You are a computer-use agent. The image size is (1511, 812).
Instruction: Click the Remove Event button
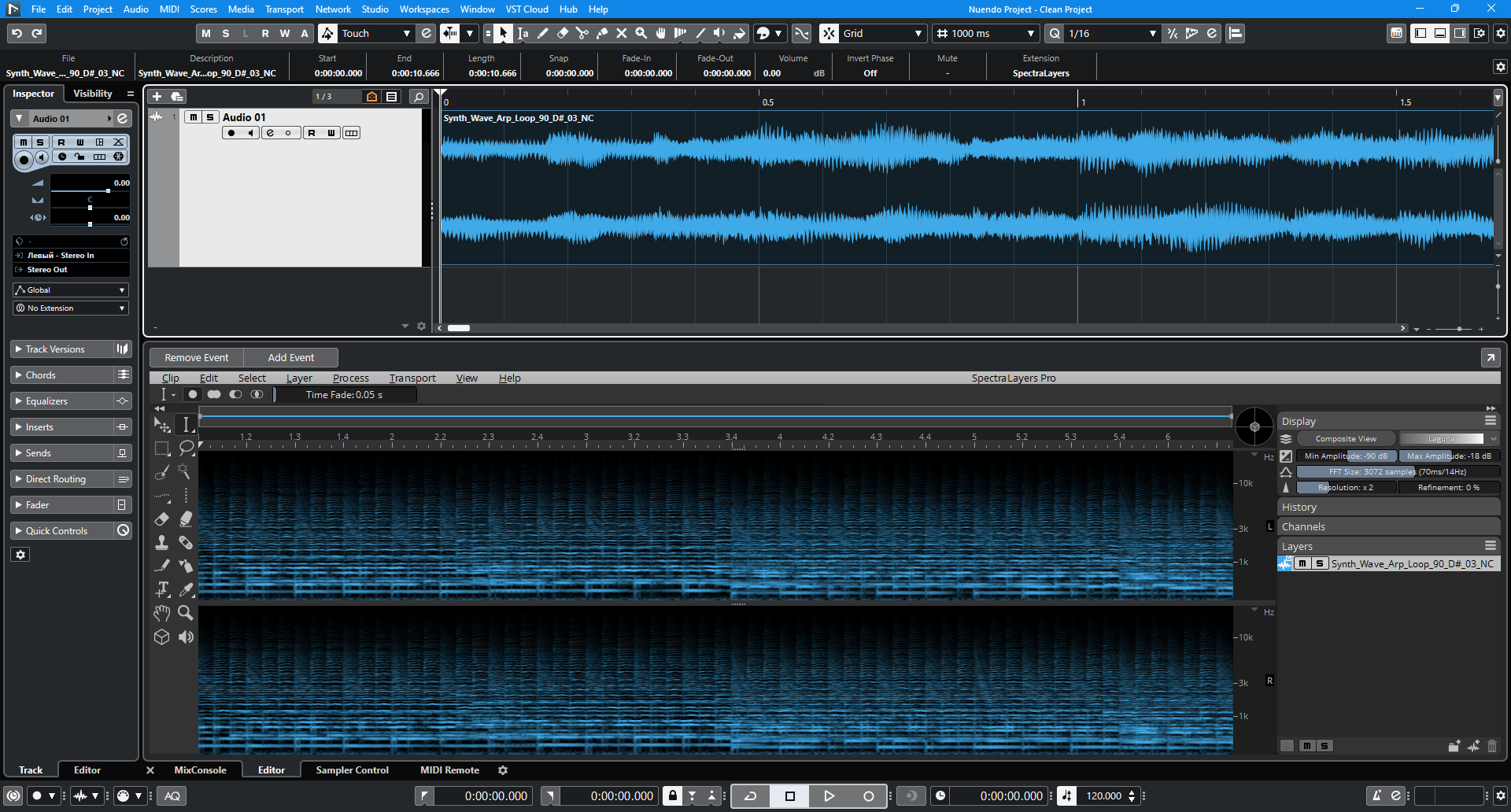pos(197,358)
